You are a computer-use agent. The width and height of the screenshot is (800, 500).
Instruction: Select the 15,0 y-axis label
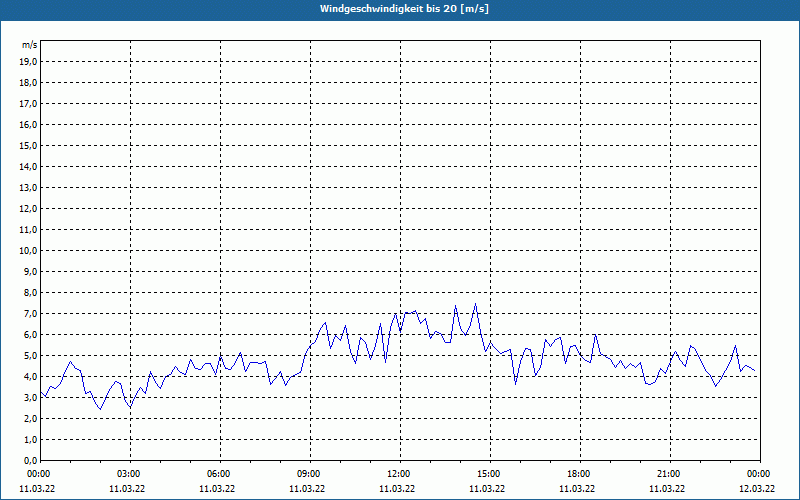pos(28,145)
